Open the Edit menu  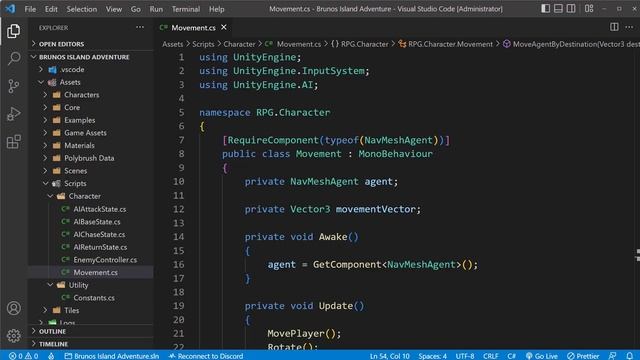pyautogui.click(x=51, y=9)
